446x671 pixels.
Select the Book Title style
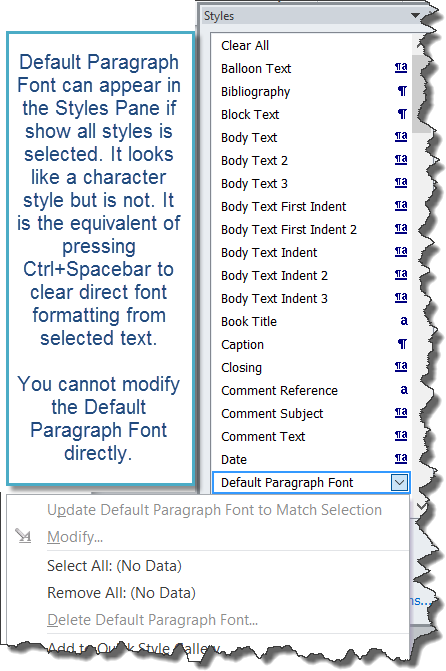click(x=249, y=321)
